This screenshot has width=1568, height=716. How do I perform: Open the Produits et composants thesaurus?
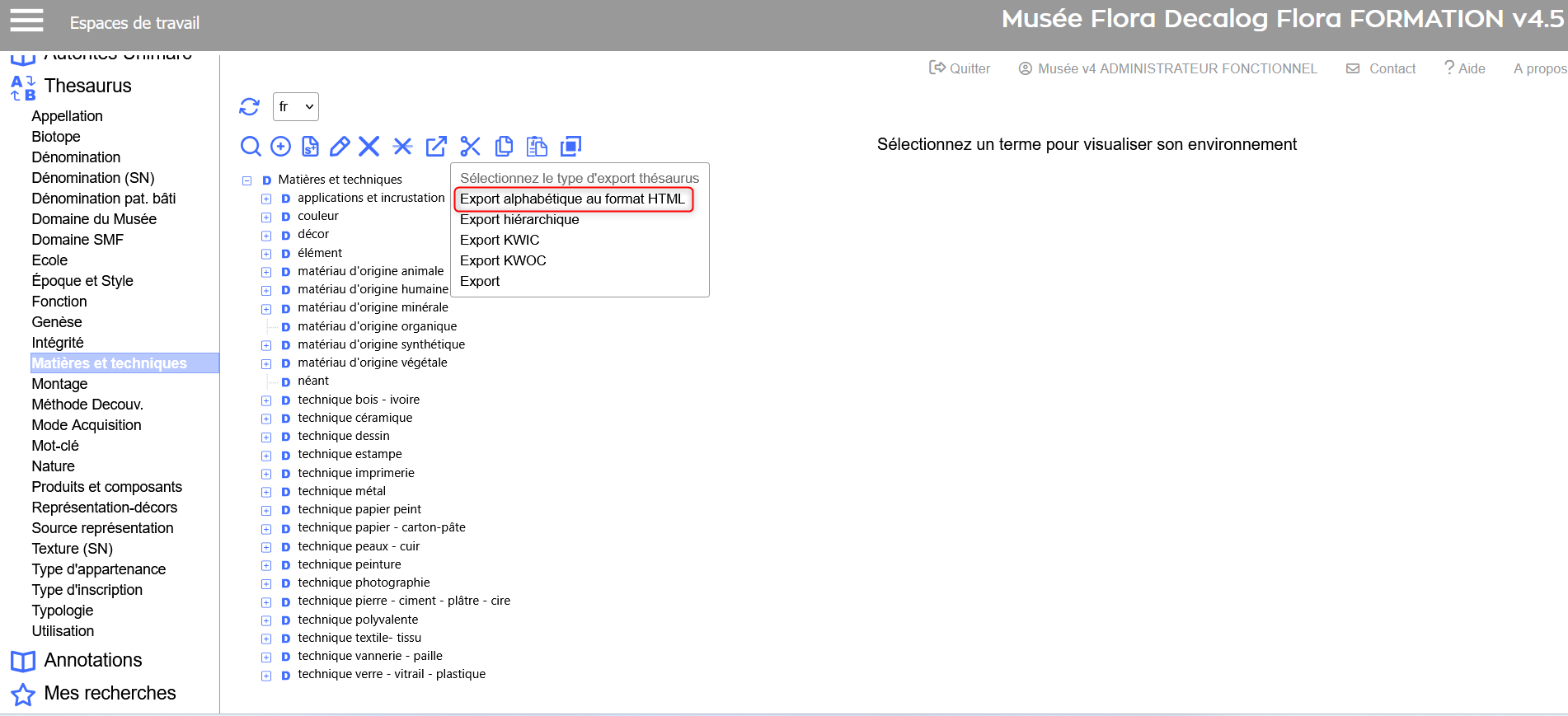[107, 487]
